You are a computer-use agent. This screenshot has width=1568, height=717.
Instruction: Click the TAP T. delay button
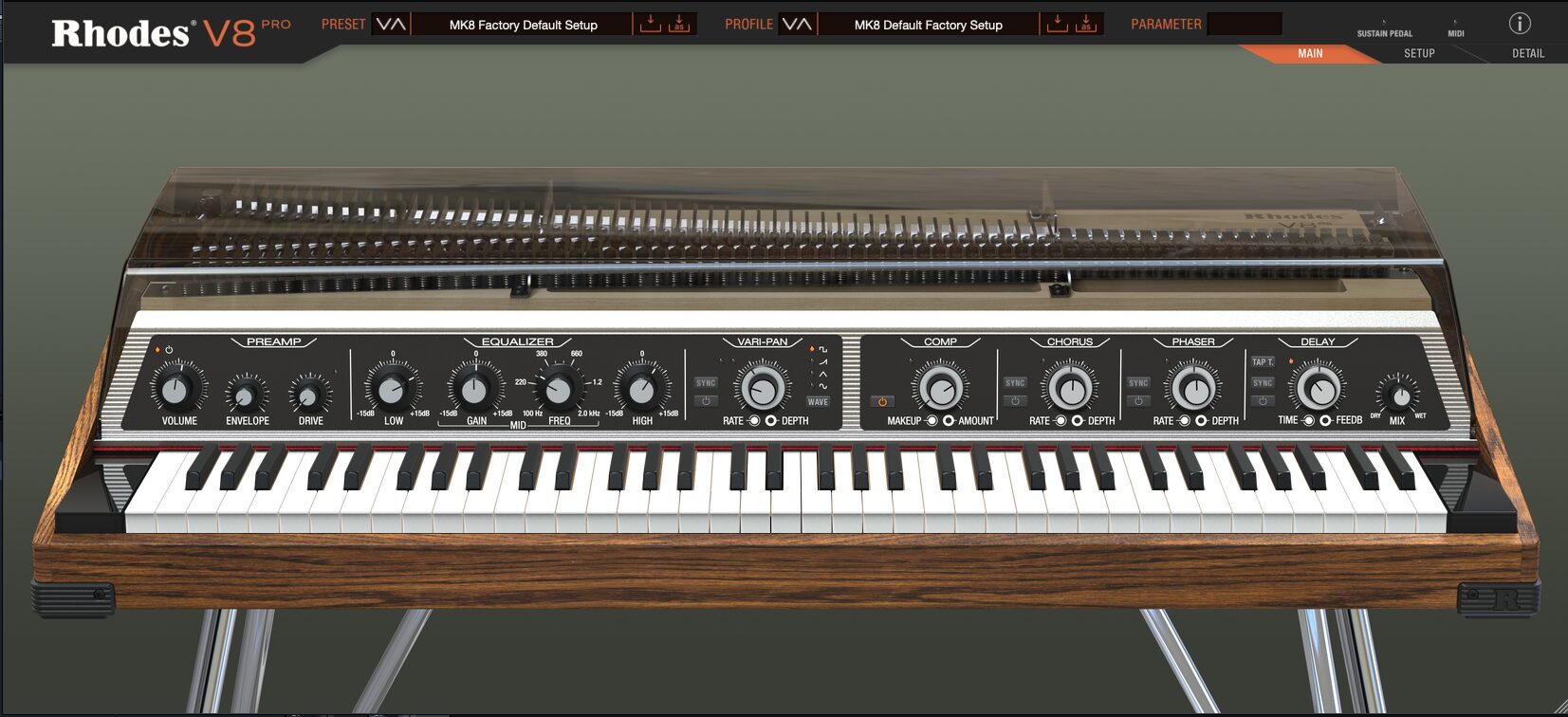pyautogui.click(x=1263, y=361)
